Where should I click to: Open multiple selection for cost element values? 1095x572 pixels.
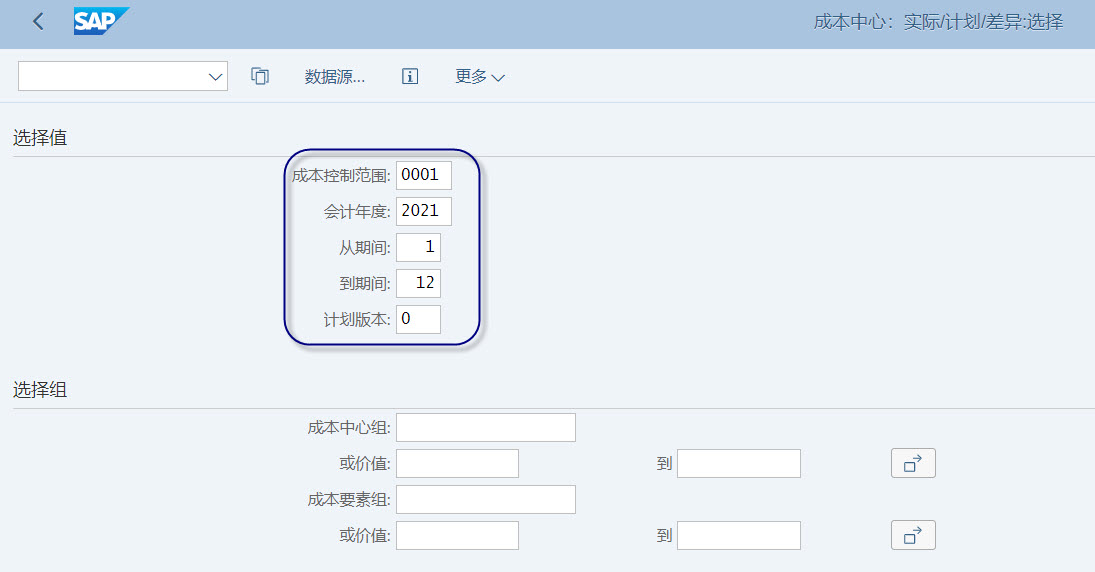pyautogui.click(x=913, y=535)
